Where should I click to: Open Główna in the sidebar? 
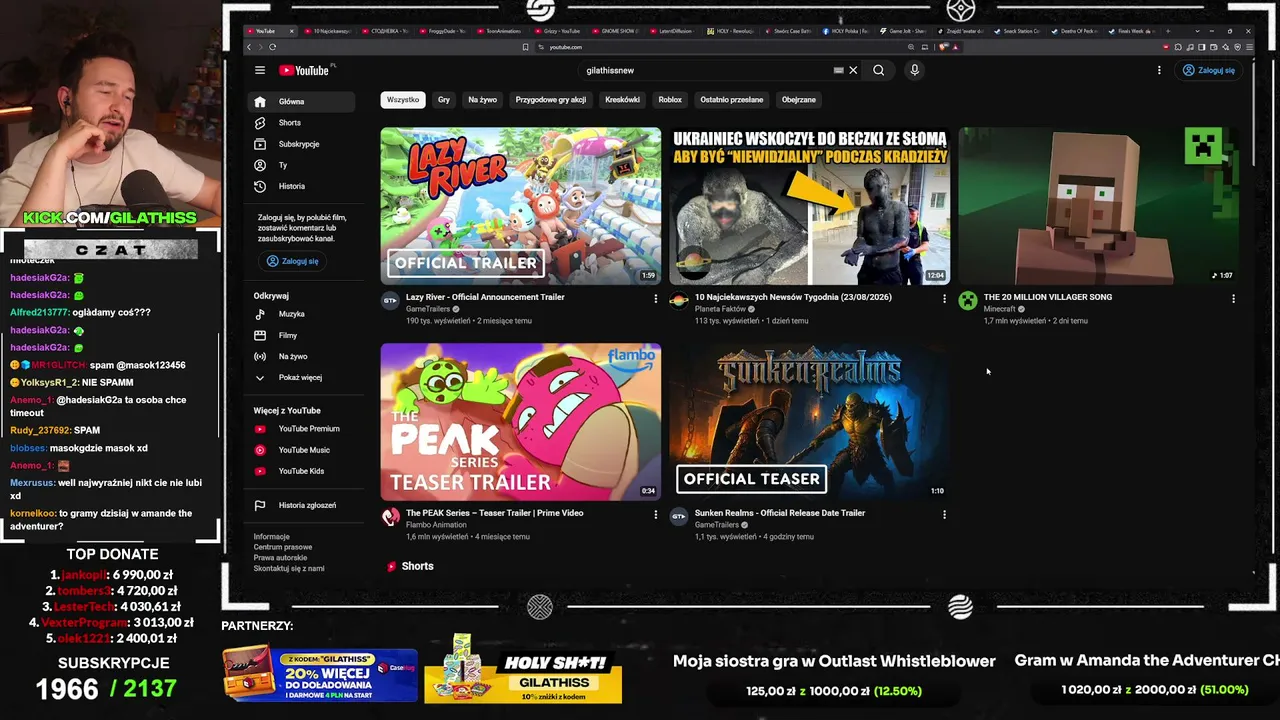pos(300,102)
